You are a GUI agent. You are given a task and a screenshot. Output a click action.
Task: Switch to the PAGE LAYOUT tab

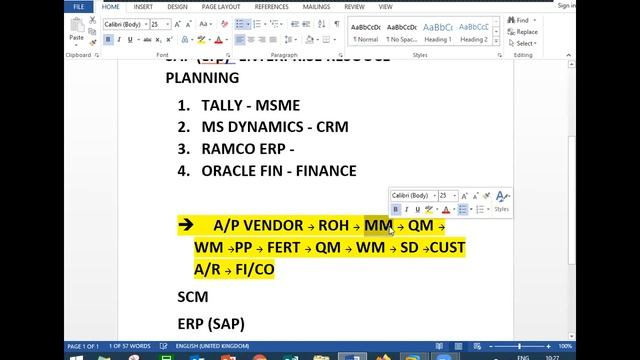coord(221,7)
